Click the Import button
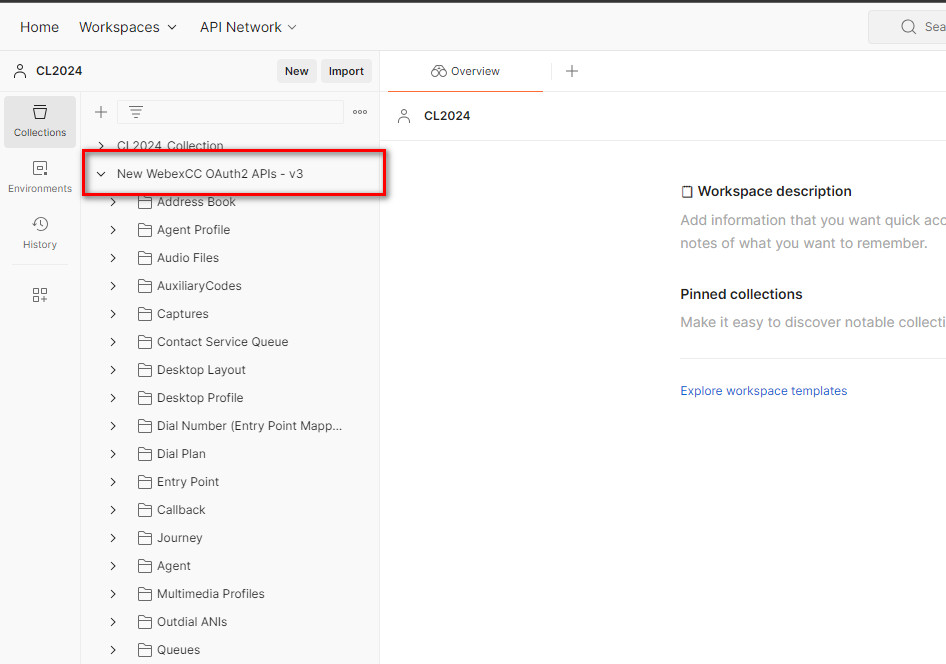946x664 pixels. 346,71
